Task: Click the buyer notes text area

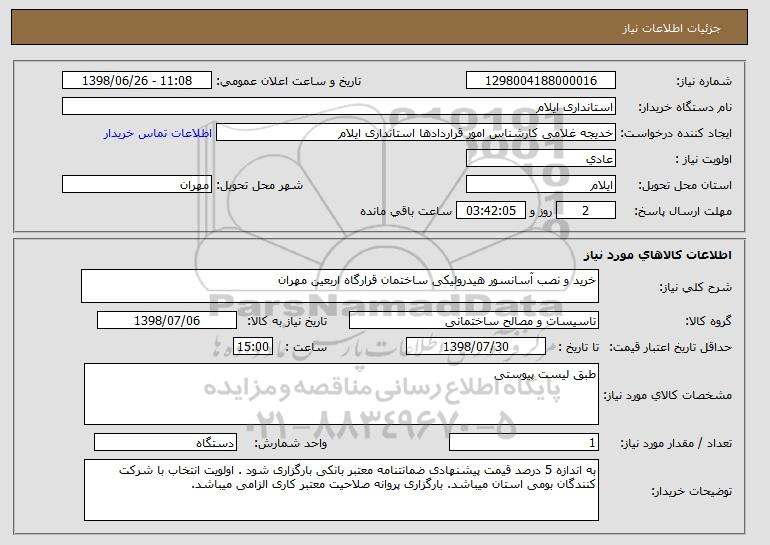Action: pos(341,490)
